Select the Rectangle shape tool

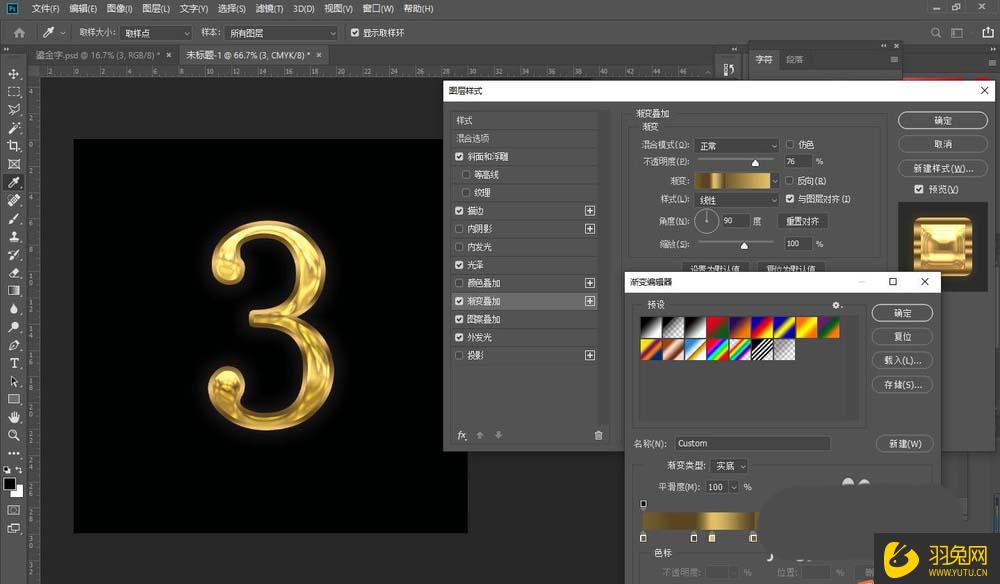(x=13, y=399)
